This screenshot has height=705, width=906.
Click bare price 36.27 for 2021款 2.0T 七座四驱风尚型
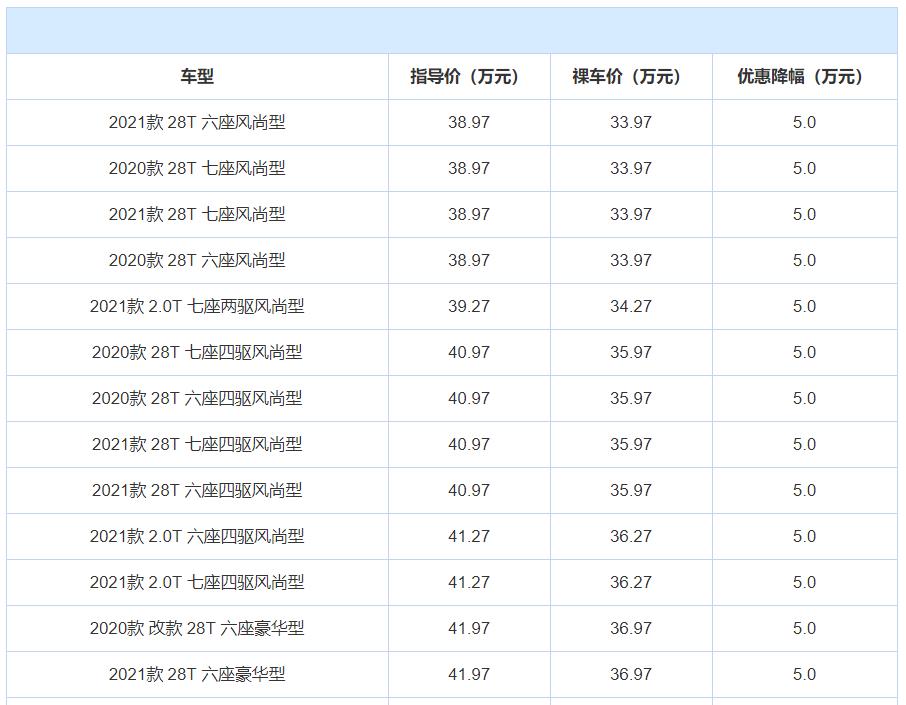[631, 582]
